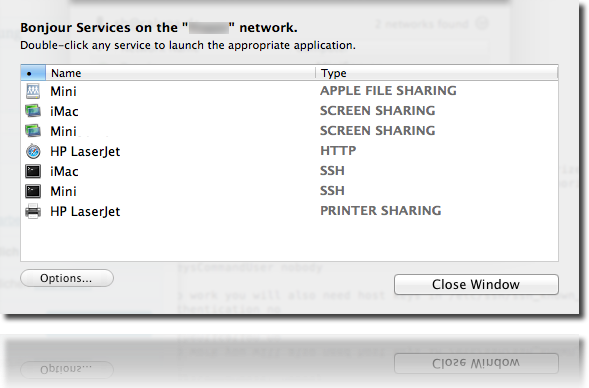This screenshot has height=388, width=589.
Task: Click the Safari icon for HP LaserJet HTTP
Action: pos(33,151)
